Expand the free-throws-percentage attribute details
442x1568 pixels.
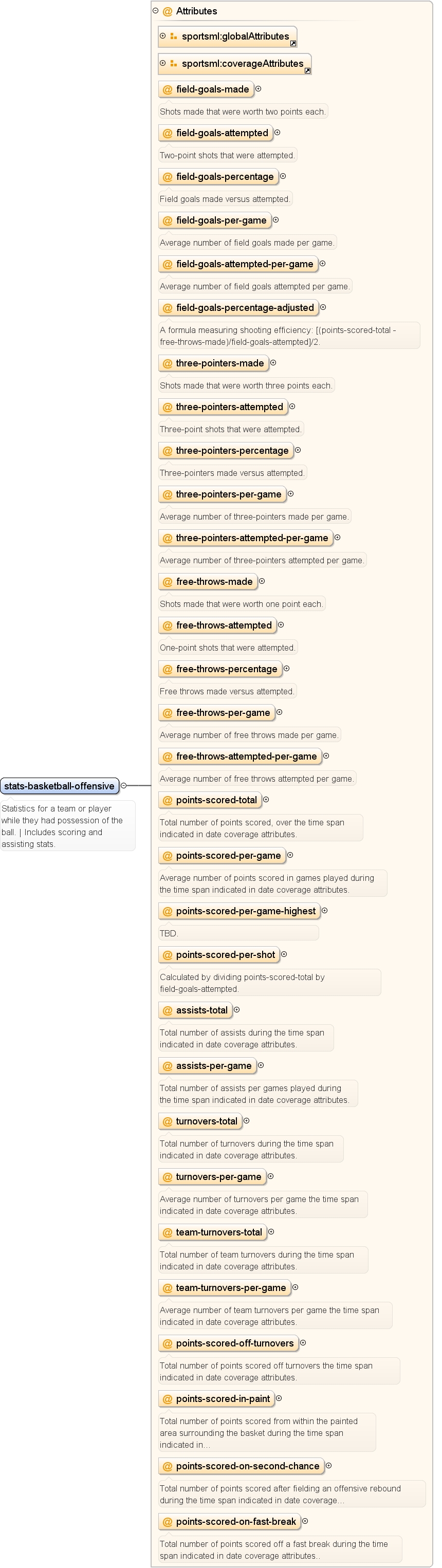(x=287, y=668)
